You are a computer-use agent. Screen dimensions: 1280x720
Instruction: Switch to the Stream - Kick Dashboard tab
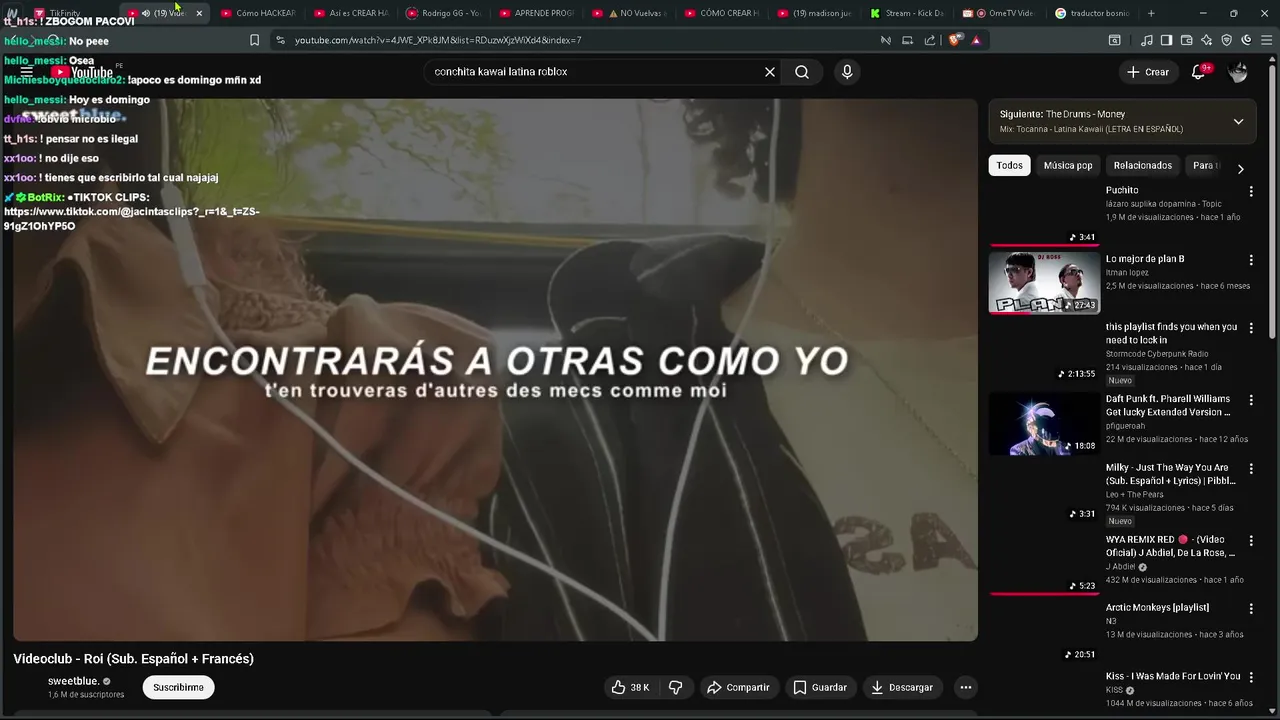(x=907, y=13)
